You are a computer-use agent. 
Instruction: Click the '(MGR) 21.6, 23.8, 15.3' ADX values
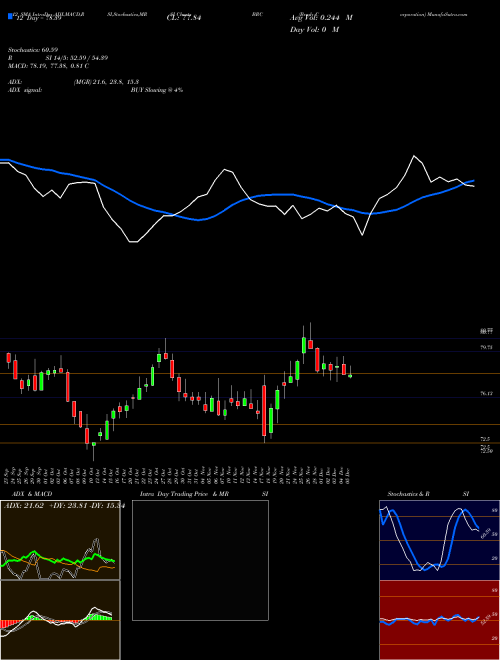pos(106,82)
